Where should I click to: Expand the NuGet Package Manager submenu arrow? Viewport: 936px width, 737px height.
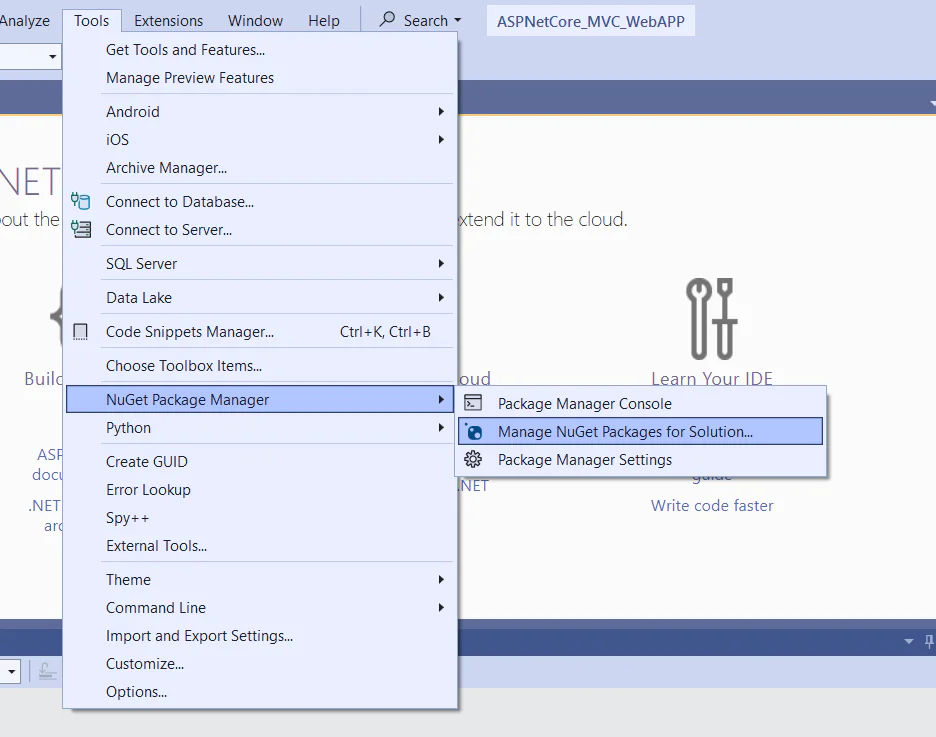tap(441, 399)
